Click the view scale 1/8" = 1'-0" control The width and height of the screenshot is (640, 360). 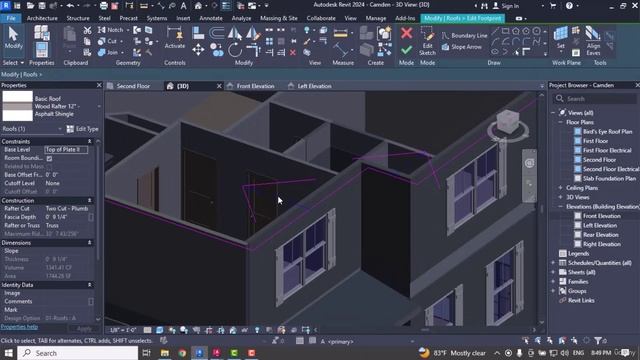pyautogui.click(x=123, y=330)
